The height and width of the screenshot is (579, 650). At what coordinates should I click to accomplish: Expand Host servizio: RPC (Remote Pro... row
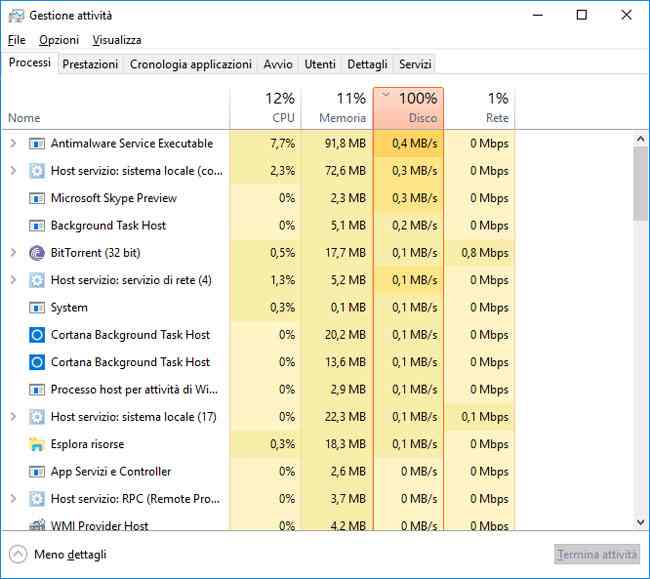13,499
